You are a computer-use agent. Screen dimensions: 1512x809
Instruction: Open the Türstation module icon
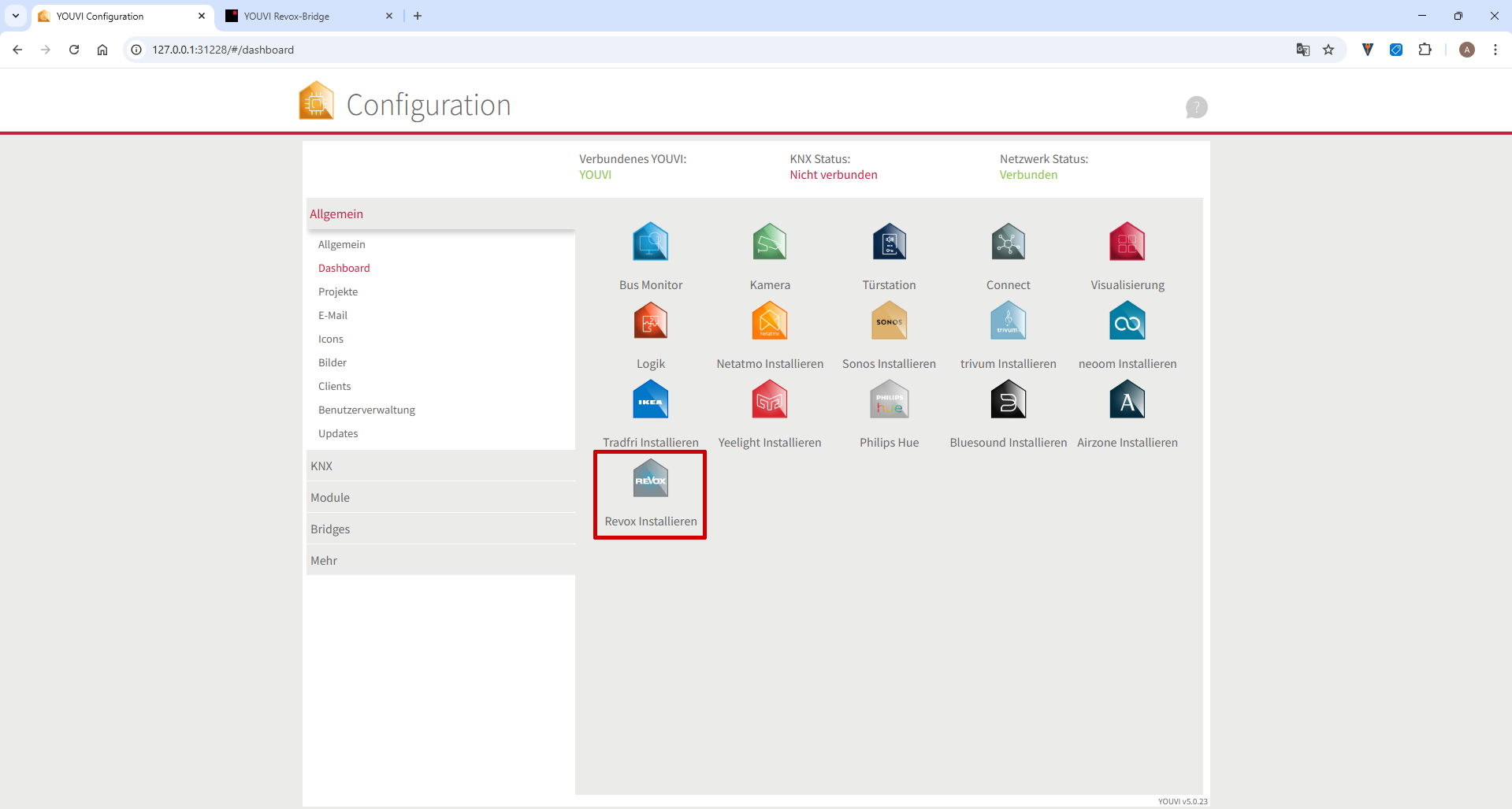(x=889, y=243)
